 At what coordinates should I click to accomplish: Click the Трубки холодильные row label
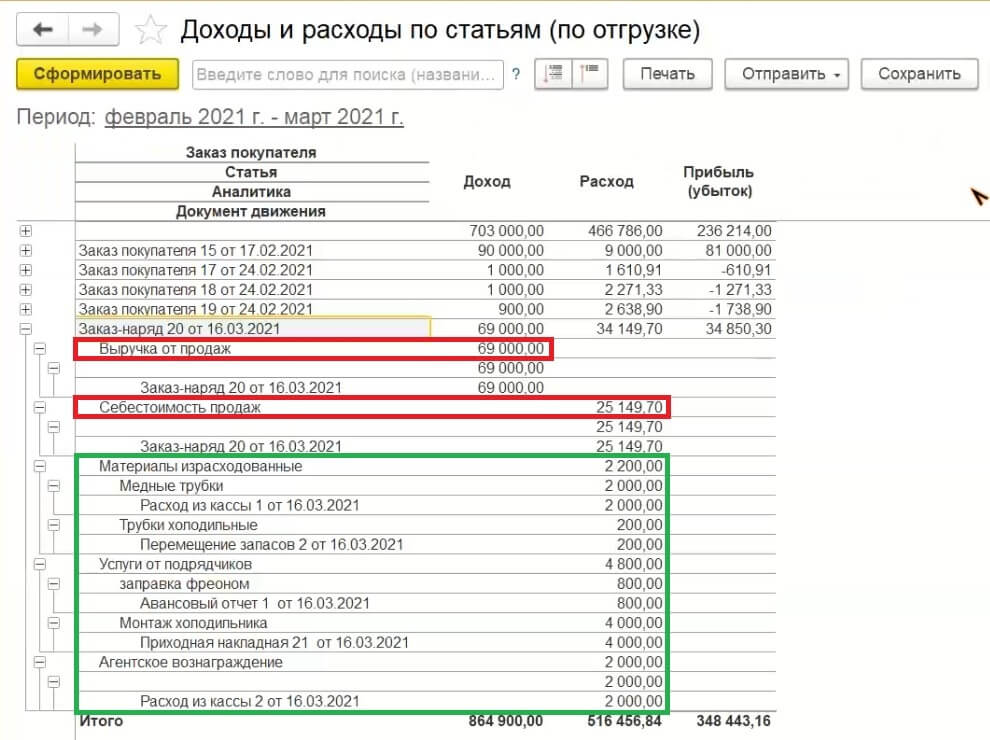coord(188,525)
